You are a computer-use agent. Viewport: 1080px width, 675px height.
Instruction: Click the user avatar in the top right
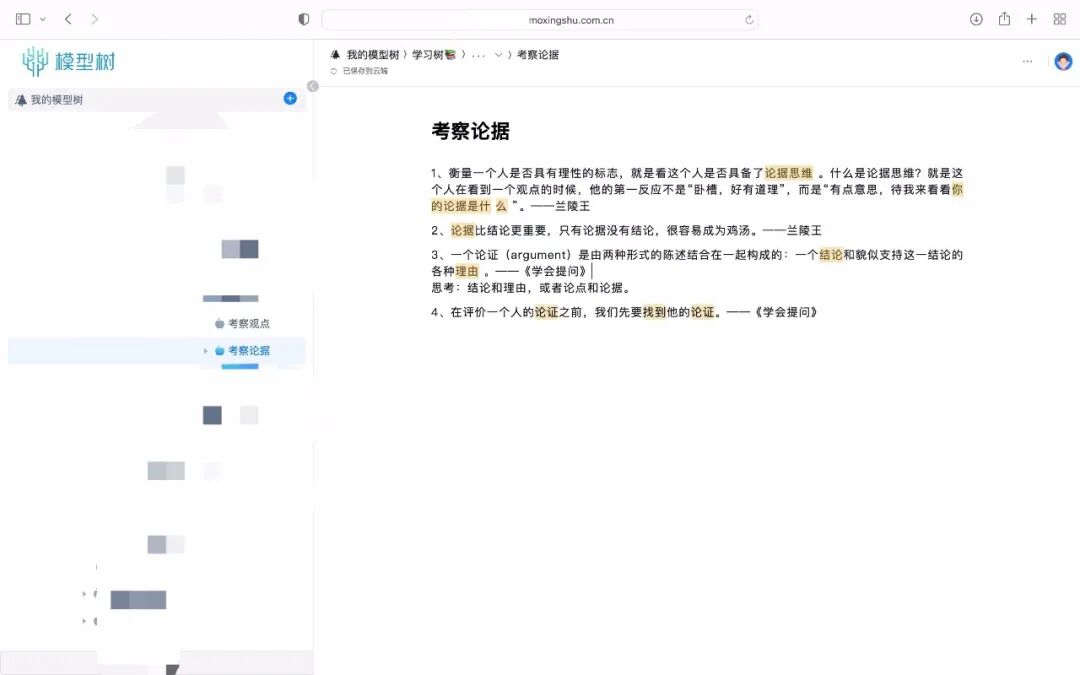coord(1063,61)
